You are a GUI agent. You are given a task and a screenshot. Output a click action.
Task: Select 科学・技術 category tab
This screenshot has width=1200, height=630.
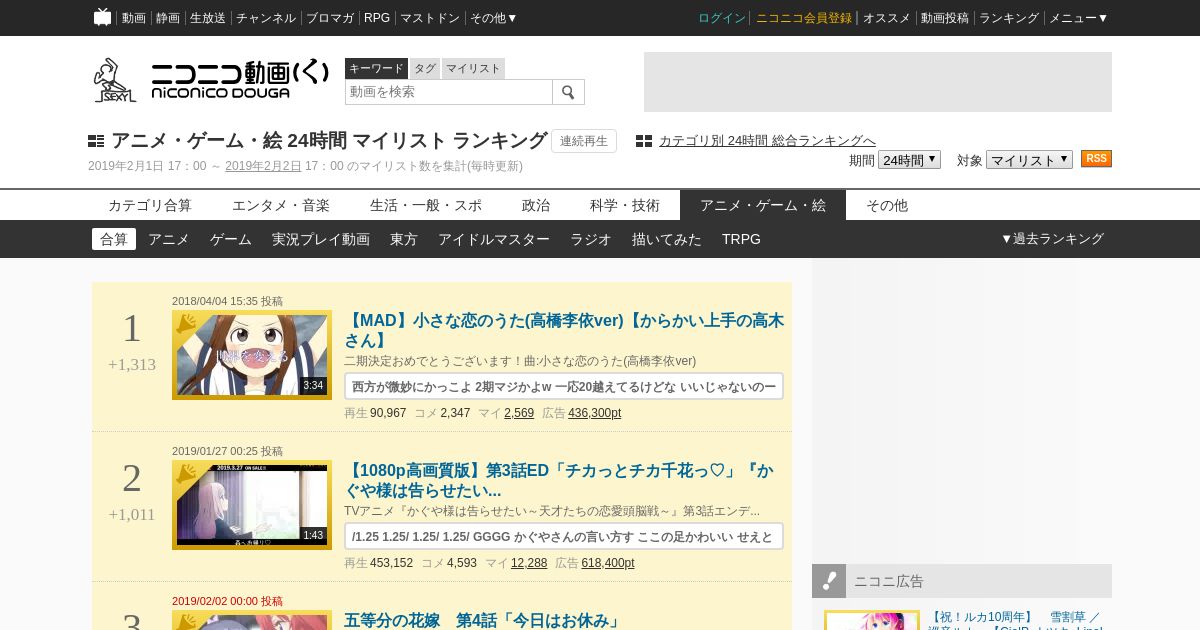click(625, 205)
